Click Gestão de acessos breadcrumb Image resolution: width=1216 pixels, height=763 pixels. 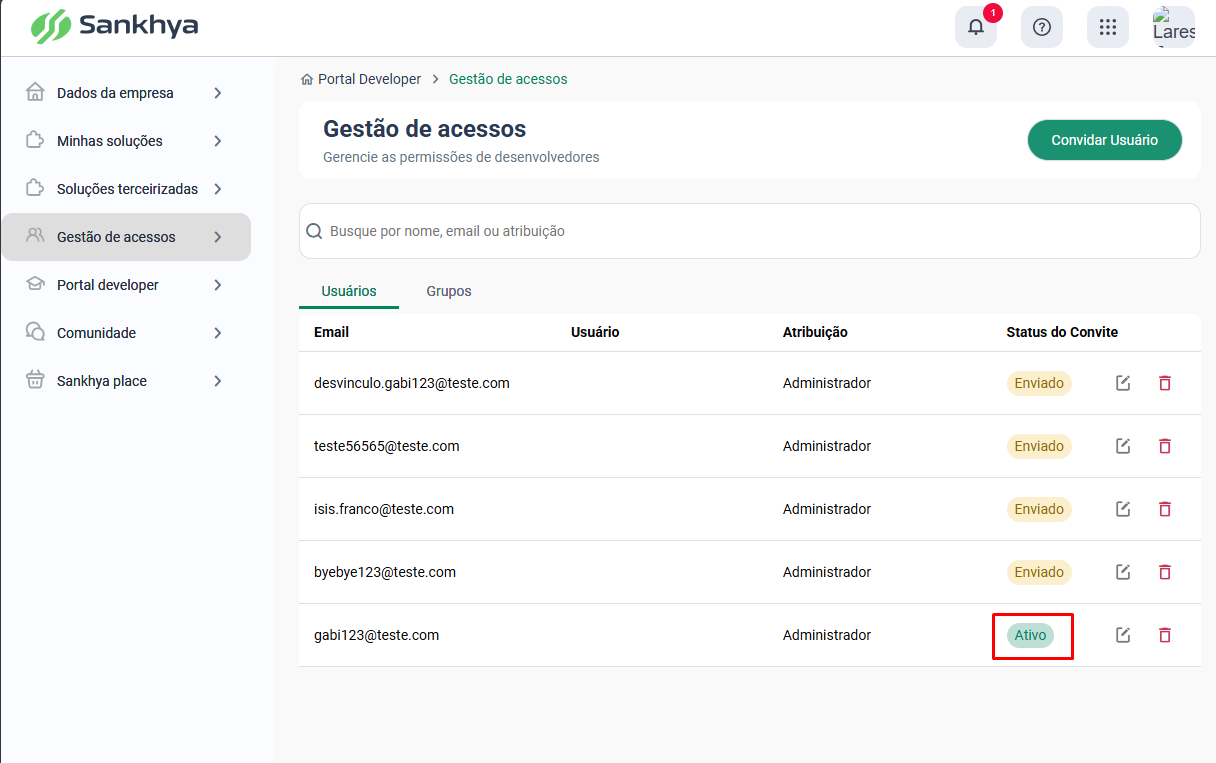click(x=508, y=79)
